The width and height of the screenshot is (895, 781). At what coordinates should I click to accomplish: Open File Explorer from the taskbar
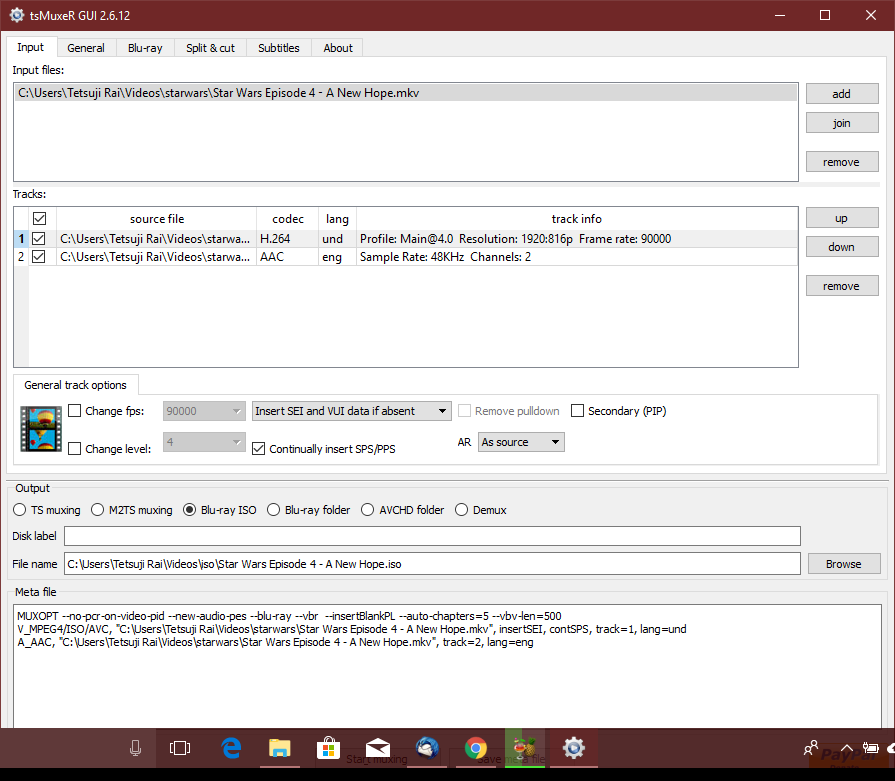(280, 748)
